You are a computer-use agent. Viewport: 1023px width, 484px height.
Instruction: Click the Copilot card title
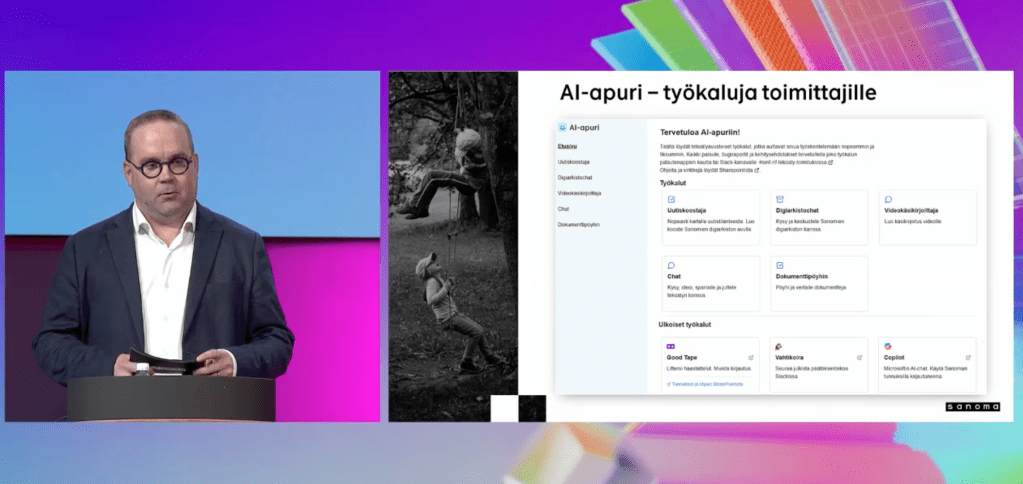click(895, 357)
